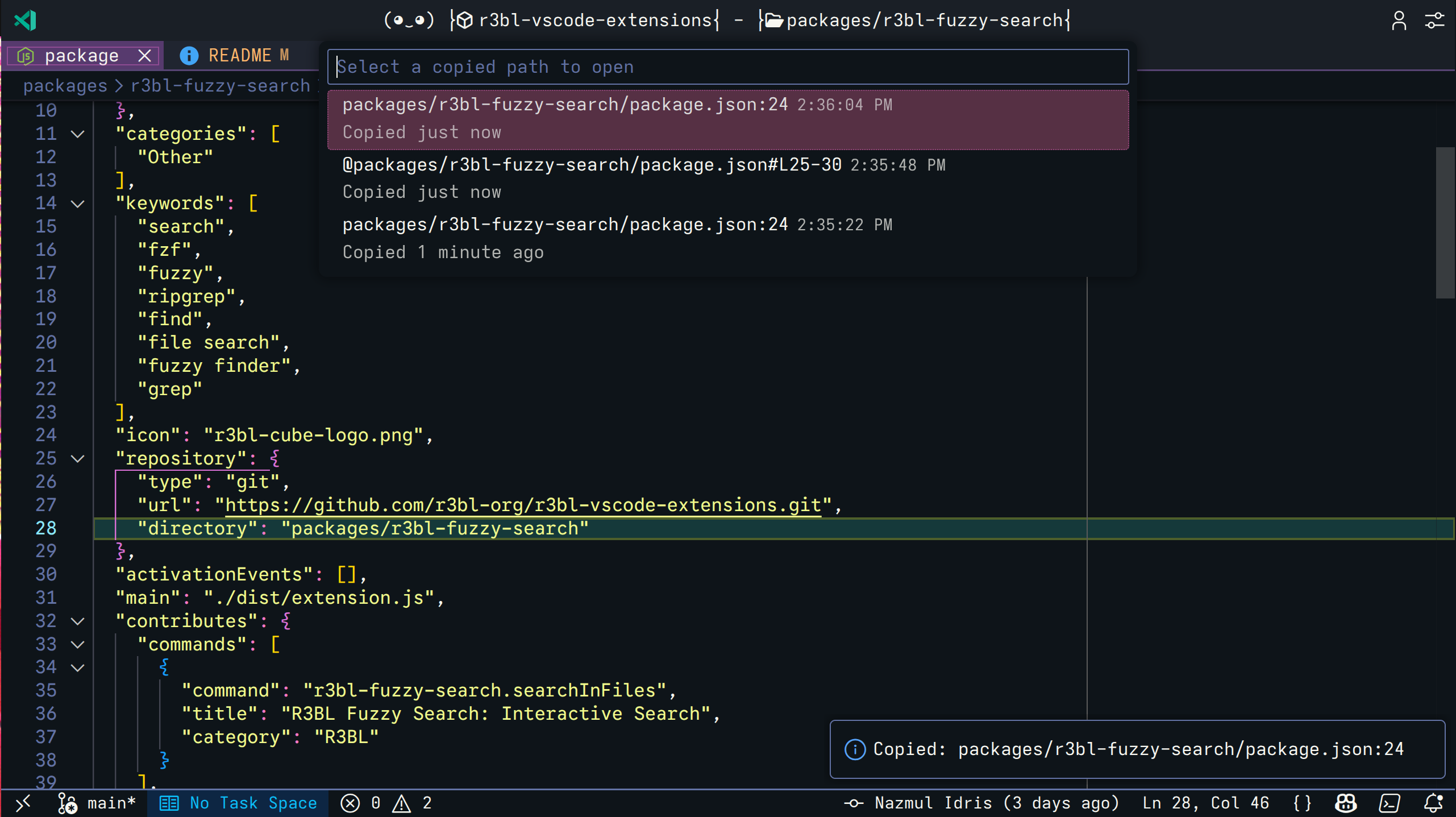Click the VS Code logo icon
Image resolution: width=1456 pixels, height=817 pixels.
pyautogui.click(x=26, y=20)
